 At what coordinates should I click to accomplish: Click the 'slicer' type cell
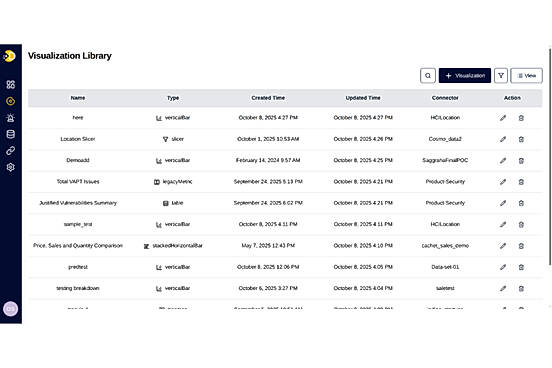(x=173, y=139)
